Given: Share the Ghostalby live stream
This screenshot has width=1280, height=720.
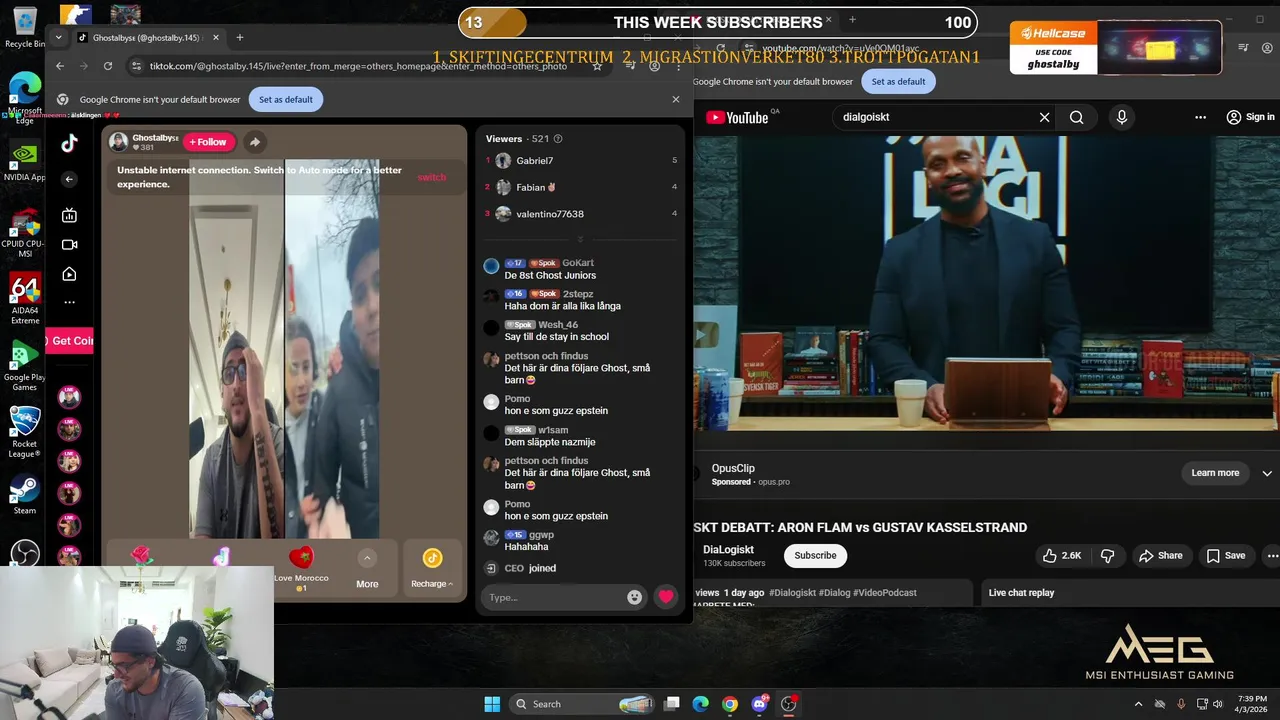Looking at the screenshot, I should pyautogui.click(x=255, y=142).
